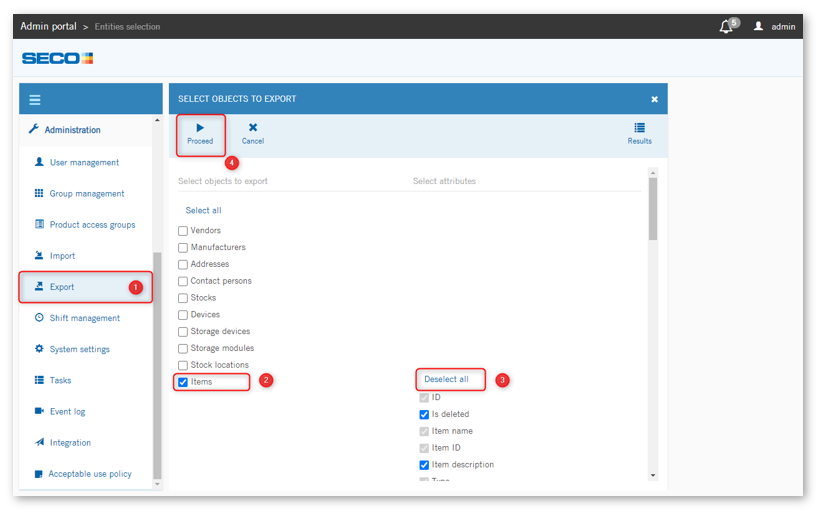Click the admin username label
Viewport: 827px width, 519px height.
point(783,26)
